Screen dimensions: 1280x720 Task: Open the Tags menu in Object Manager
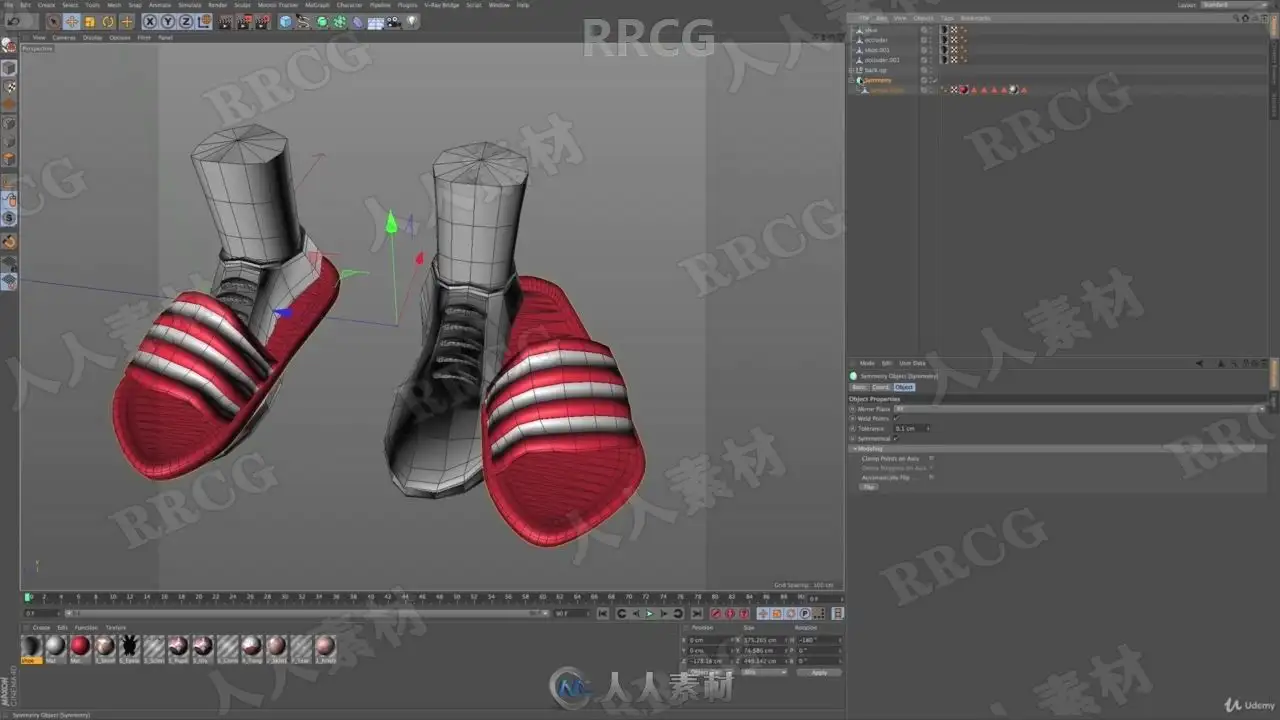947,18
